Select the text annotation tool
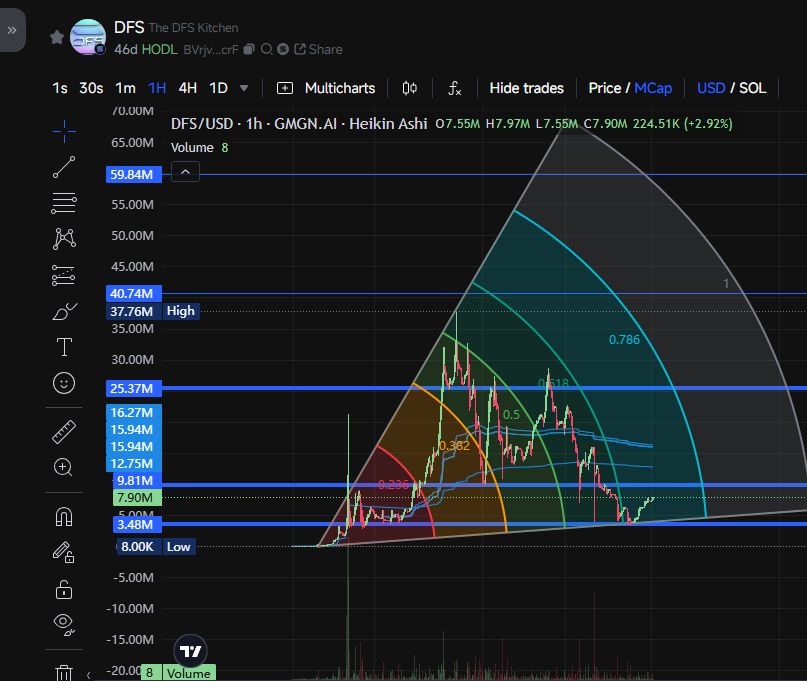 click(63, 347)
